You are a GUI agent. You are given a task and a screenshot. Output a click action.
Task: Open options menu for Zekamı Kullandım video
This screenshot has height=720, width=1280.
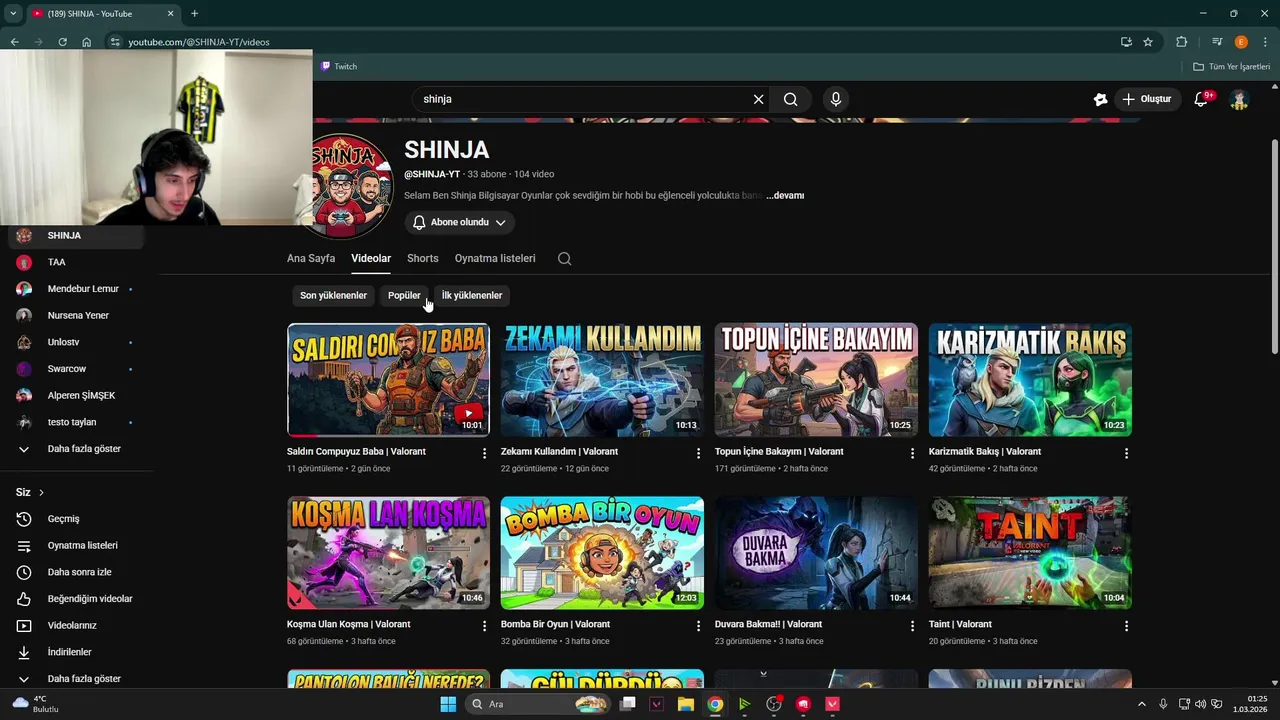tap(698, 453)
